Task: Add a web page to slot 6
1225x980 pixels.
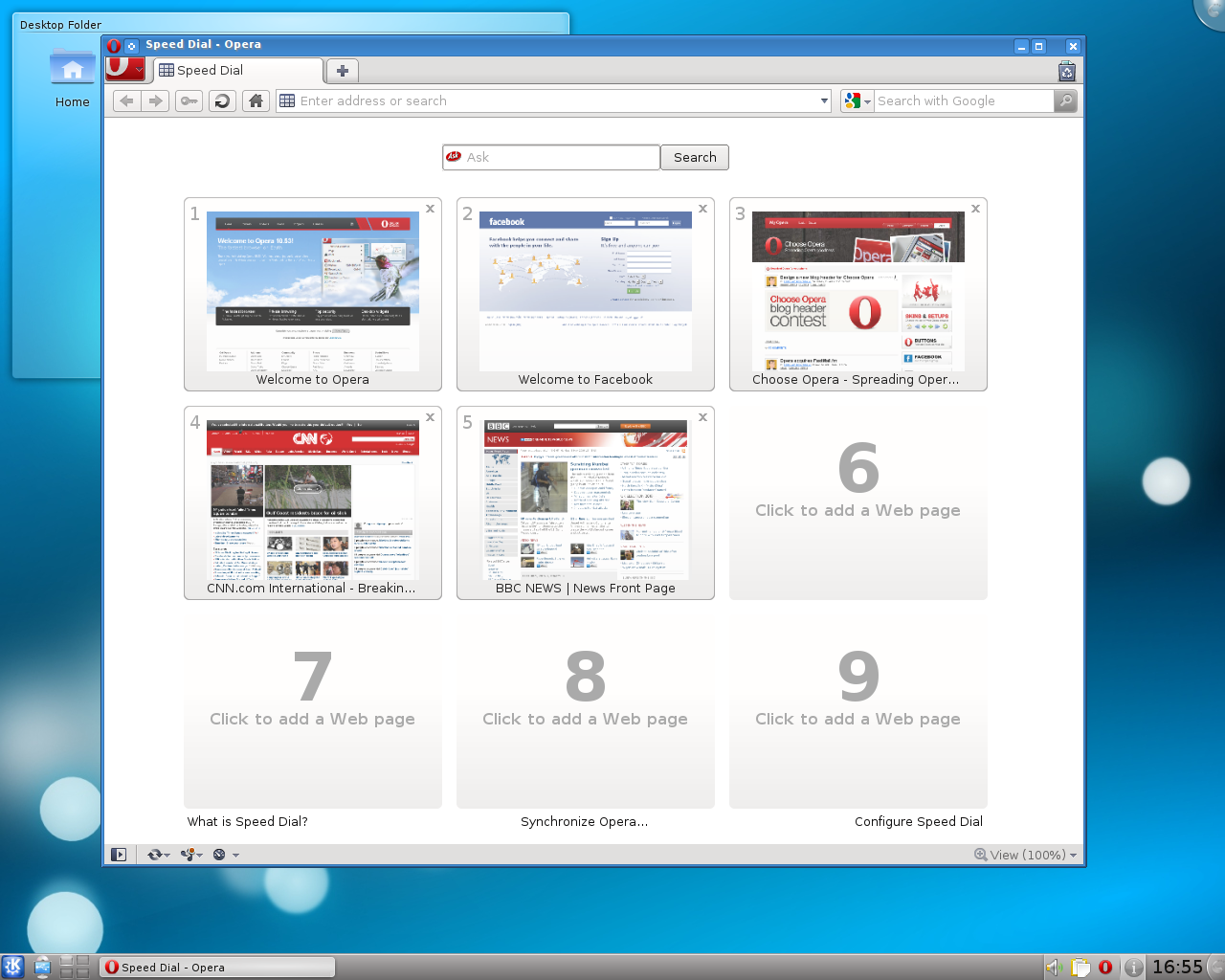Action: pyautogui.click(x=858, y=503)
